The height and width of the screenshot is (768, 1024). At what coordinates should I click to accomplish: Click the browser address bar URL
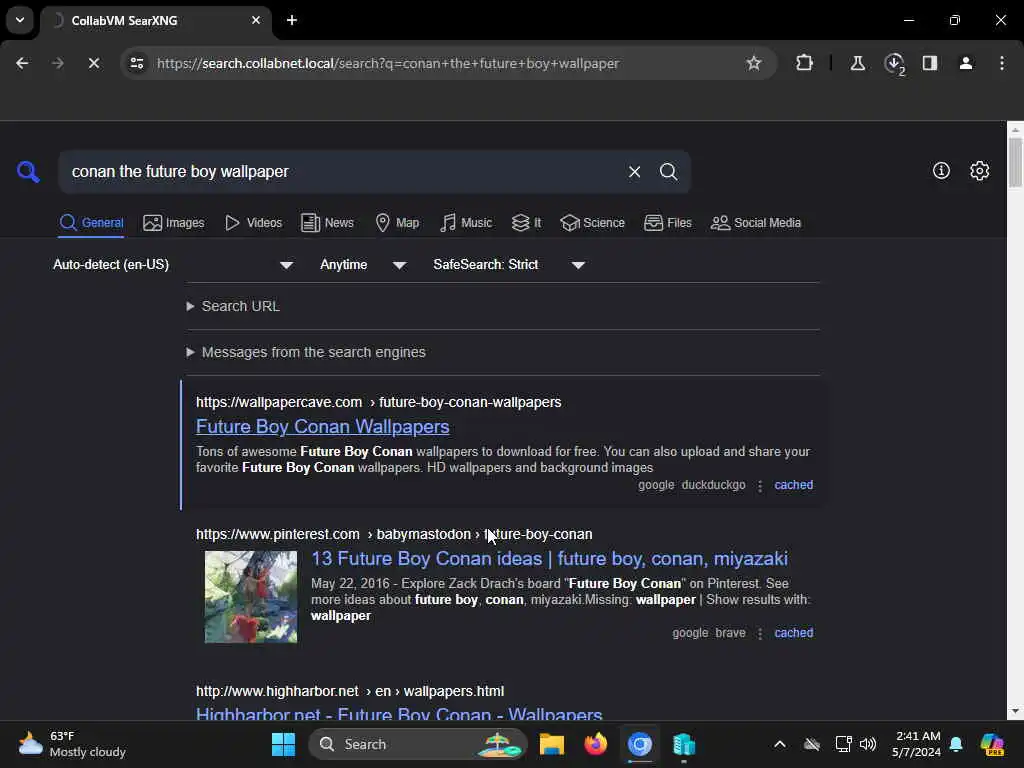point(388,63)
